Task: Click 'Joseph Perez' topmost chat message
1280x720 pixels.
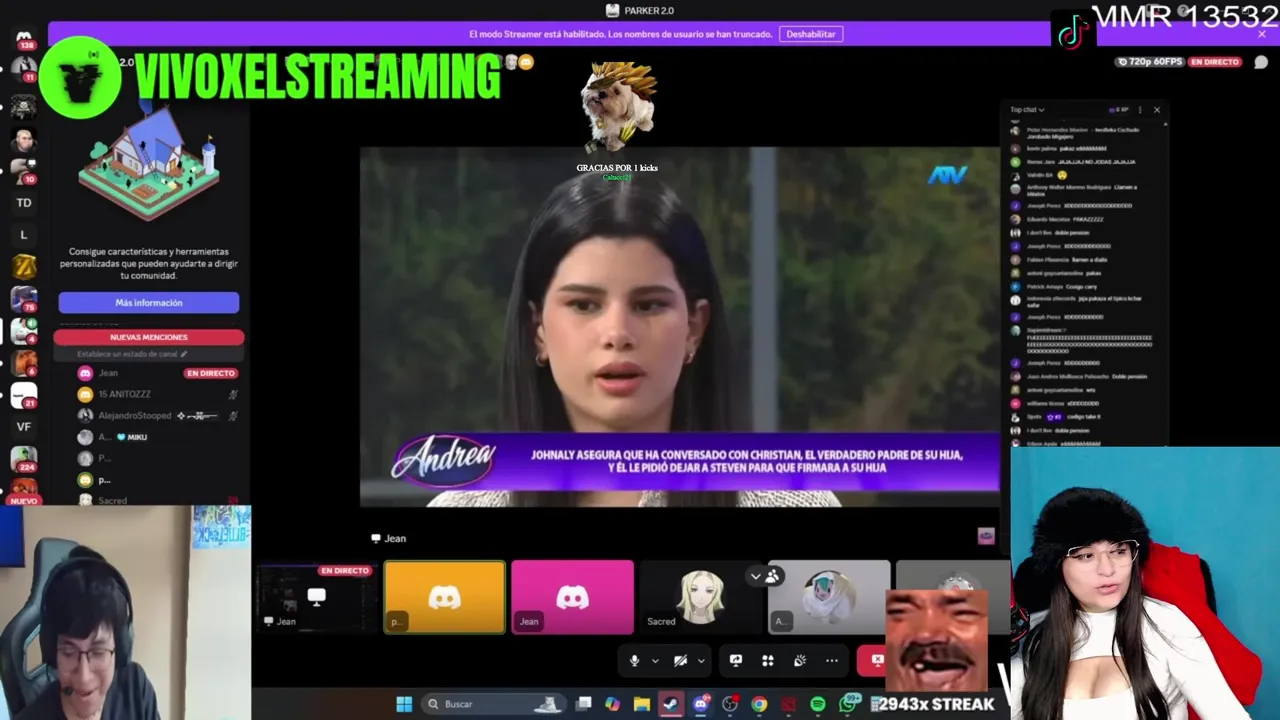Action: (x=1080, y=206)
